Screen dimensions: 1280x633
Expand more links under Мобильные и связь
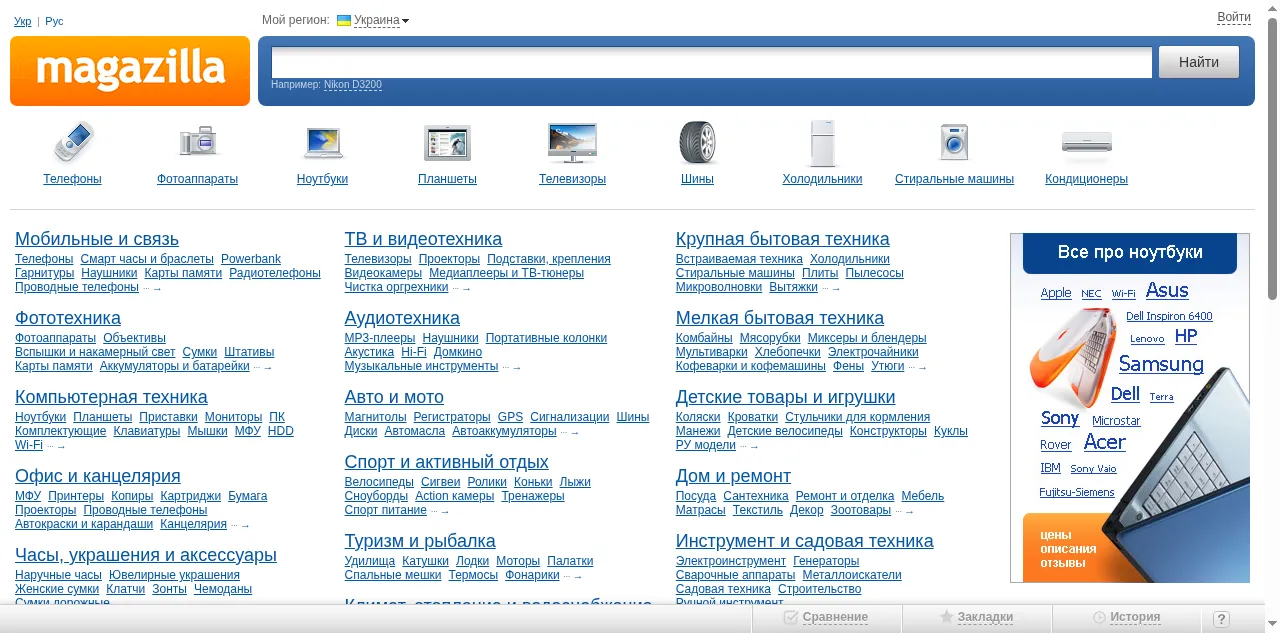click(152, 288)
